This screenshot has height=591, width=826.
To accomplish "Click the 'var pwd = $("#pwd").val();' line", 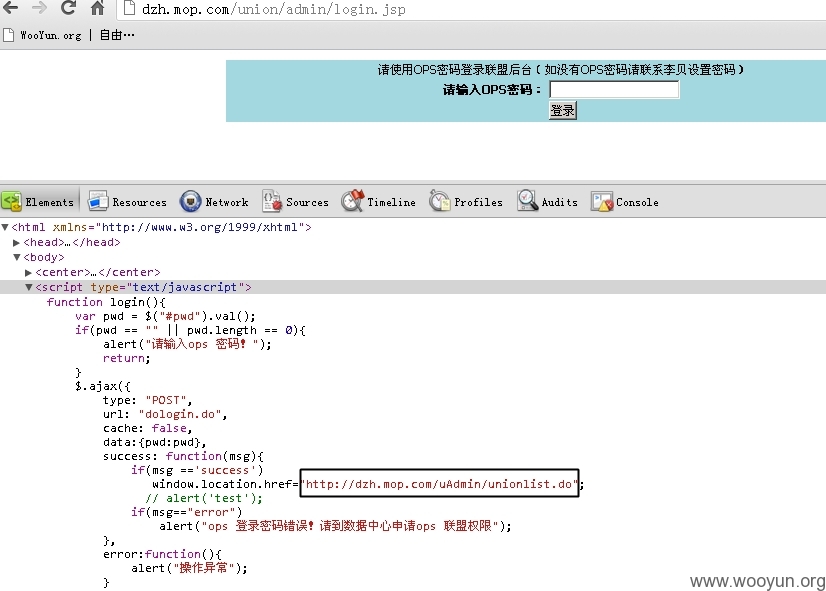I will (x=165, y=316).
